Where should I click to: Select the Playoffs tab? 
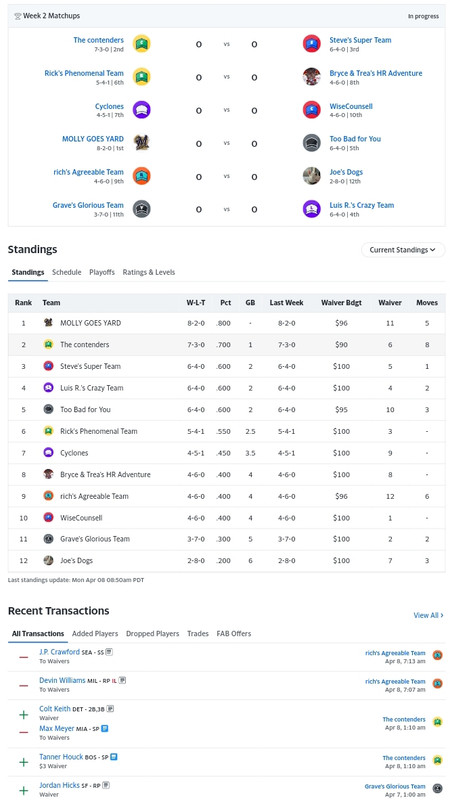pos(102,272)
